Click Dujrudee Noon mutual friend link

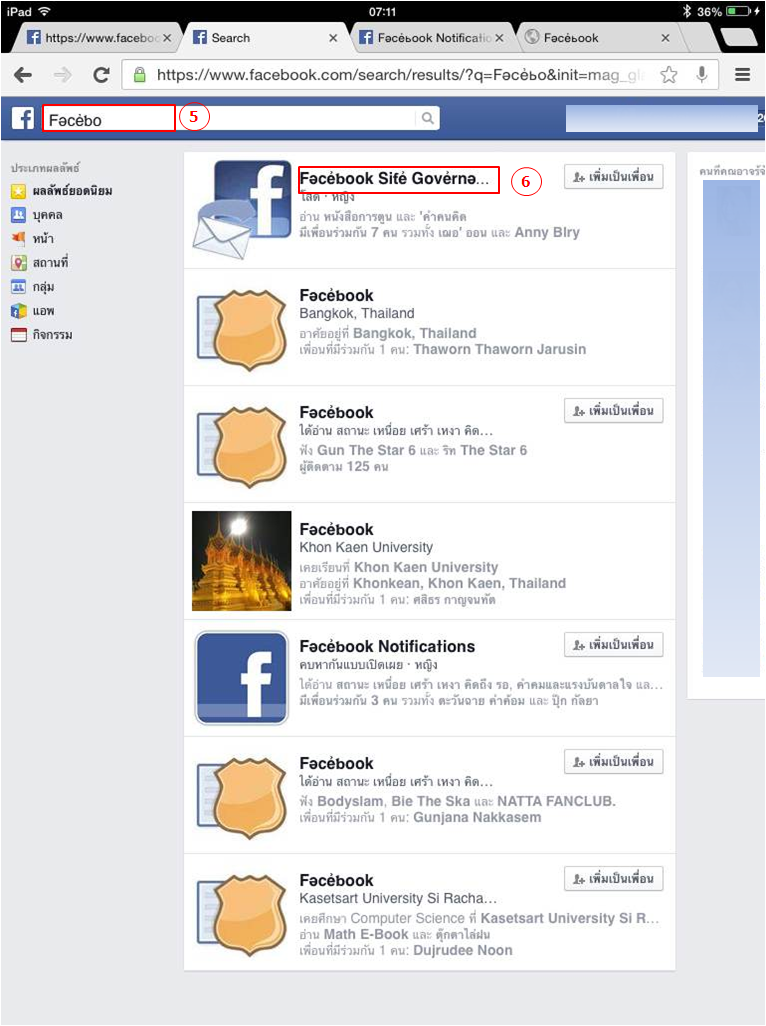(x=462, y=951)
